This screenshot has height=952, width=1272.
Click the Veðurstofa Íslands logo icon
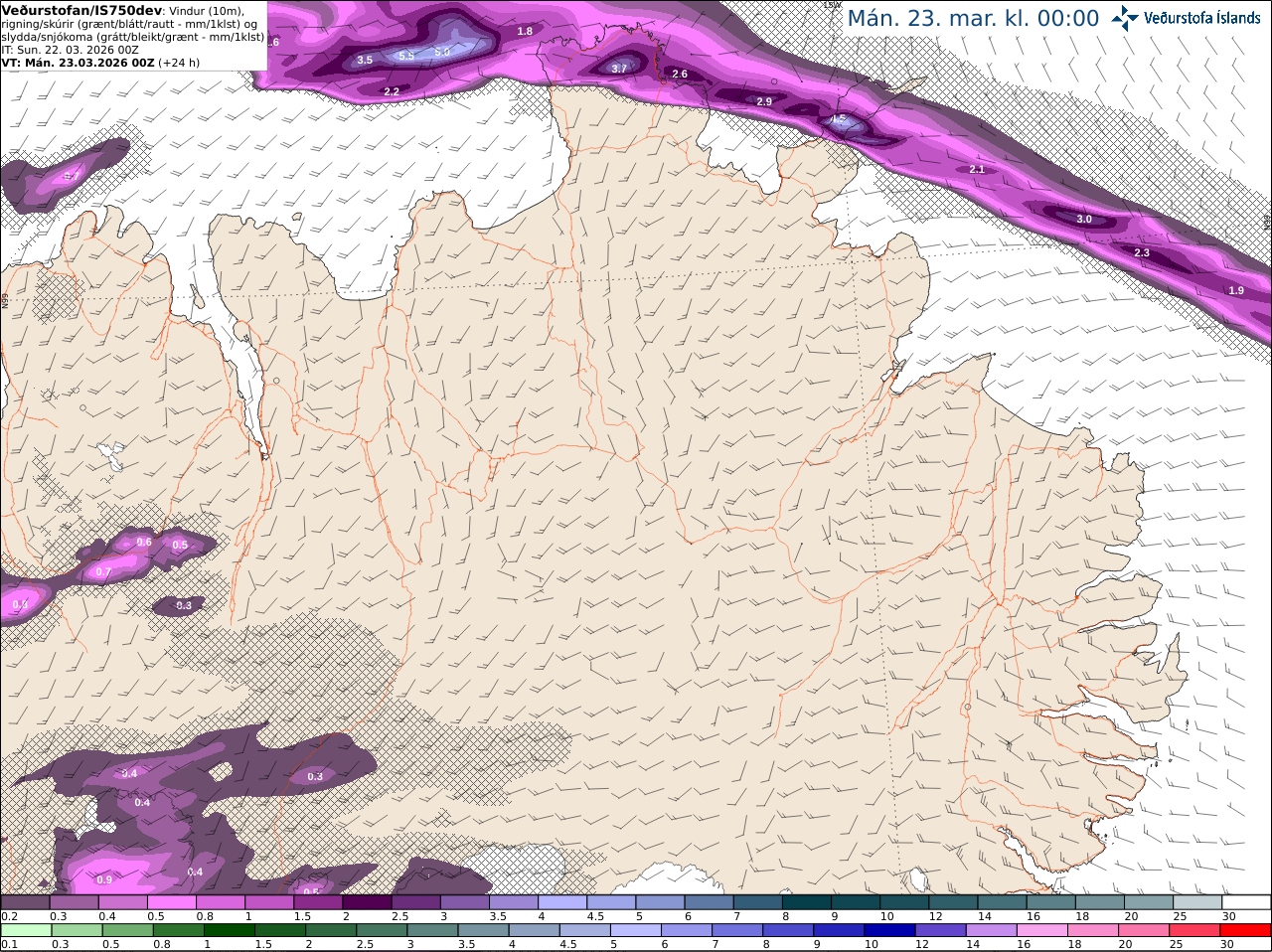(x=1125, y=17)
